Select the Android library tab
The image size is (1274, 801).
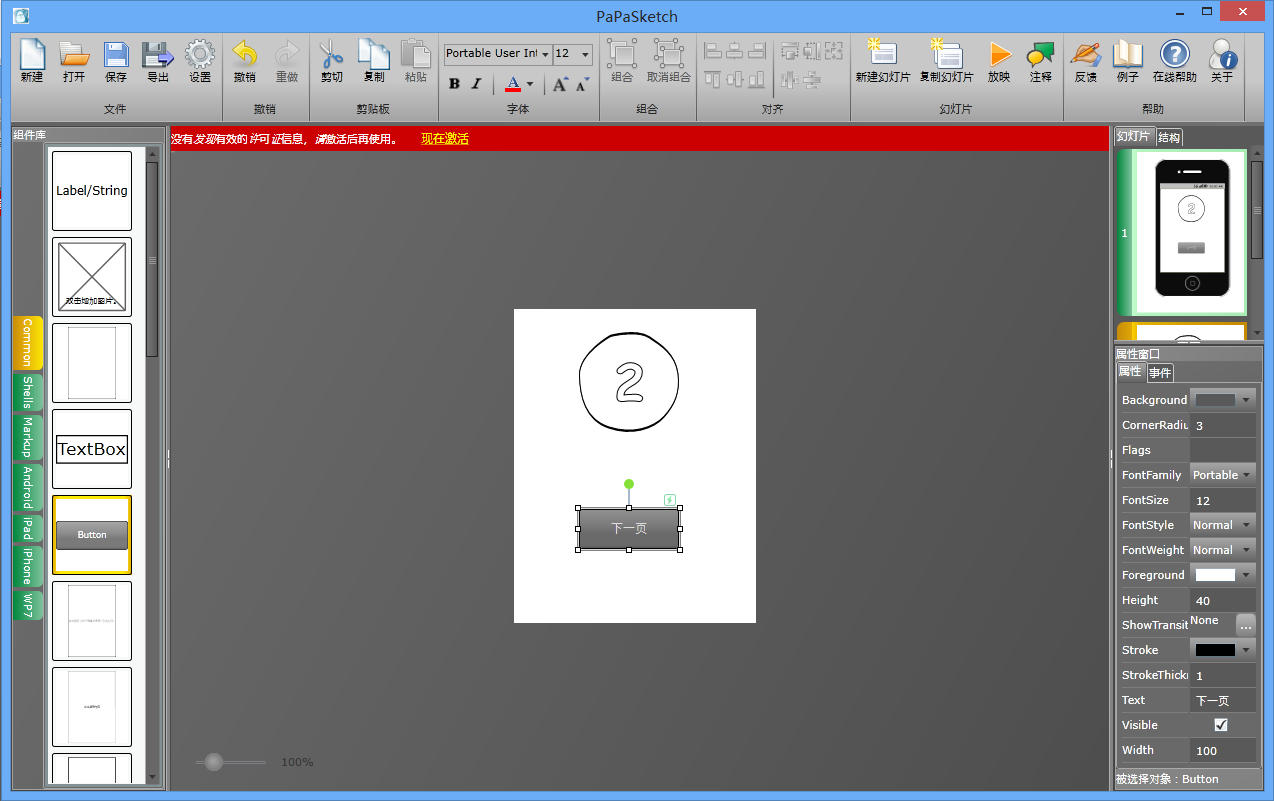click(28, 487)
